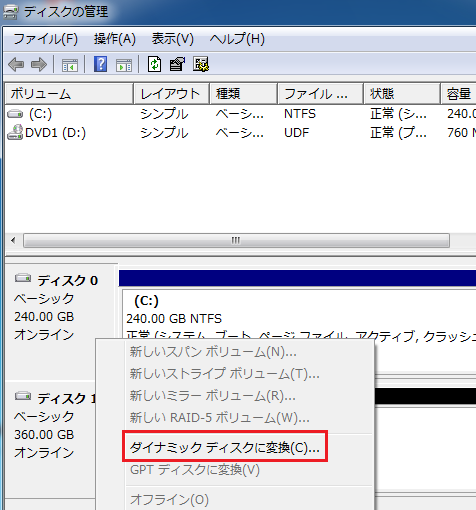476x510 pixels.
Task: Open the 表示(V) menu
Action: (x=173, y=39)
